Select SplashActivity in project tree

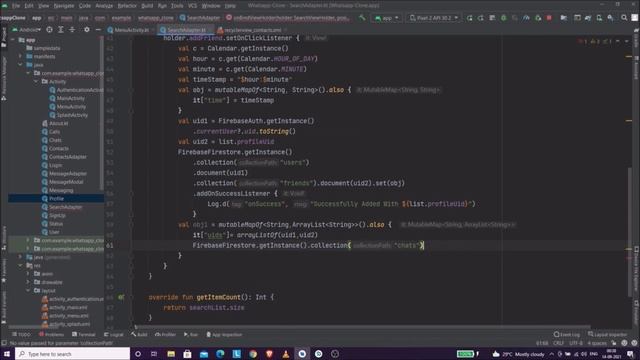(72, 115)
